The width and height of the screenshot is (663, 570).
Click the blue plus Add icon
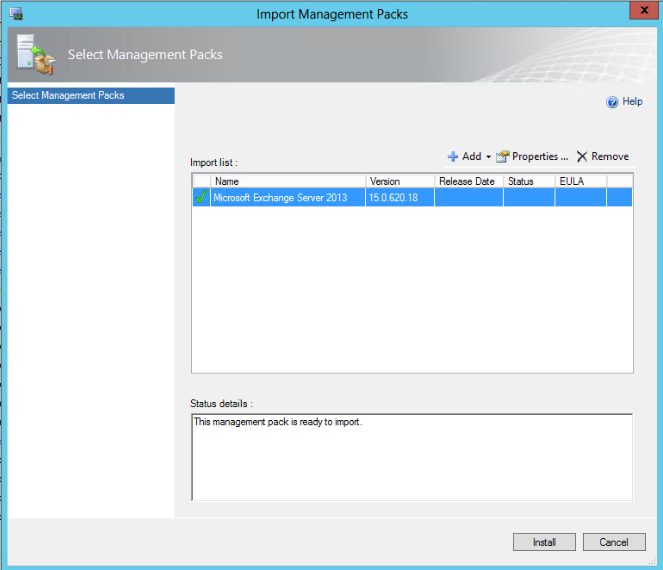coord(452,157)
